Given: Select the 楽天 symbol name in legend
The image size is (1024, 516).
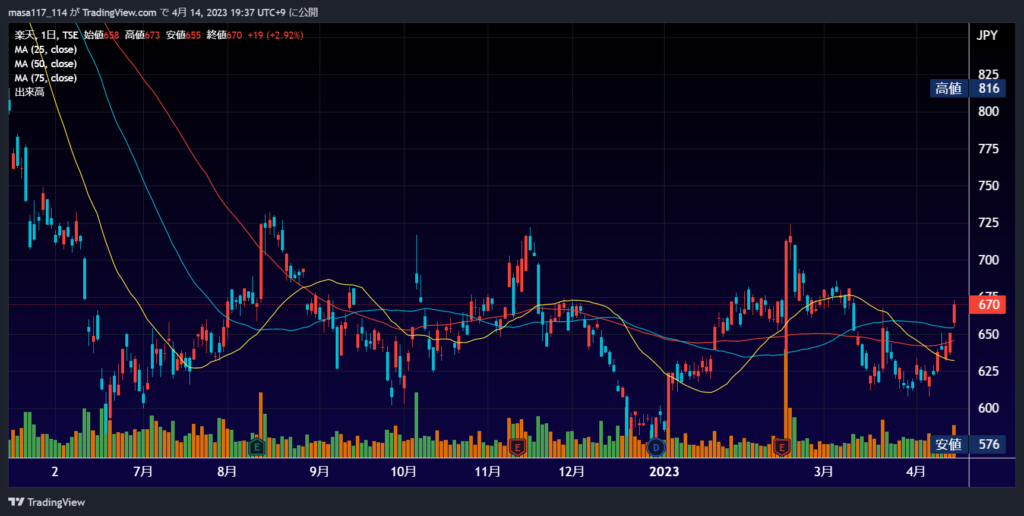Looking at the screenshot, I should 24,35.
